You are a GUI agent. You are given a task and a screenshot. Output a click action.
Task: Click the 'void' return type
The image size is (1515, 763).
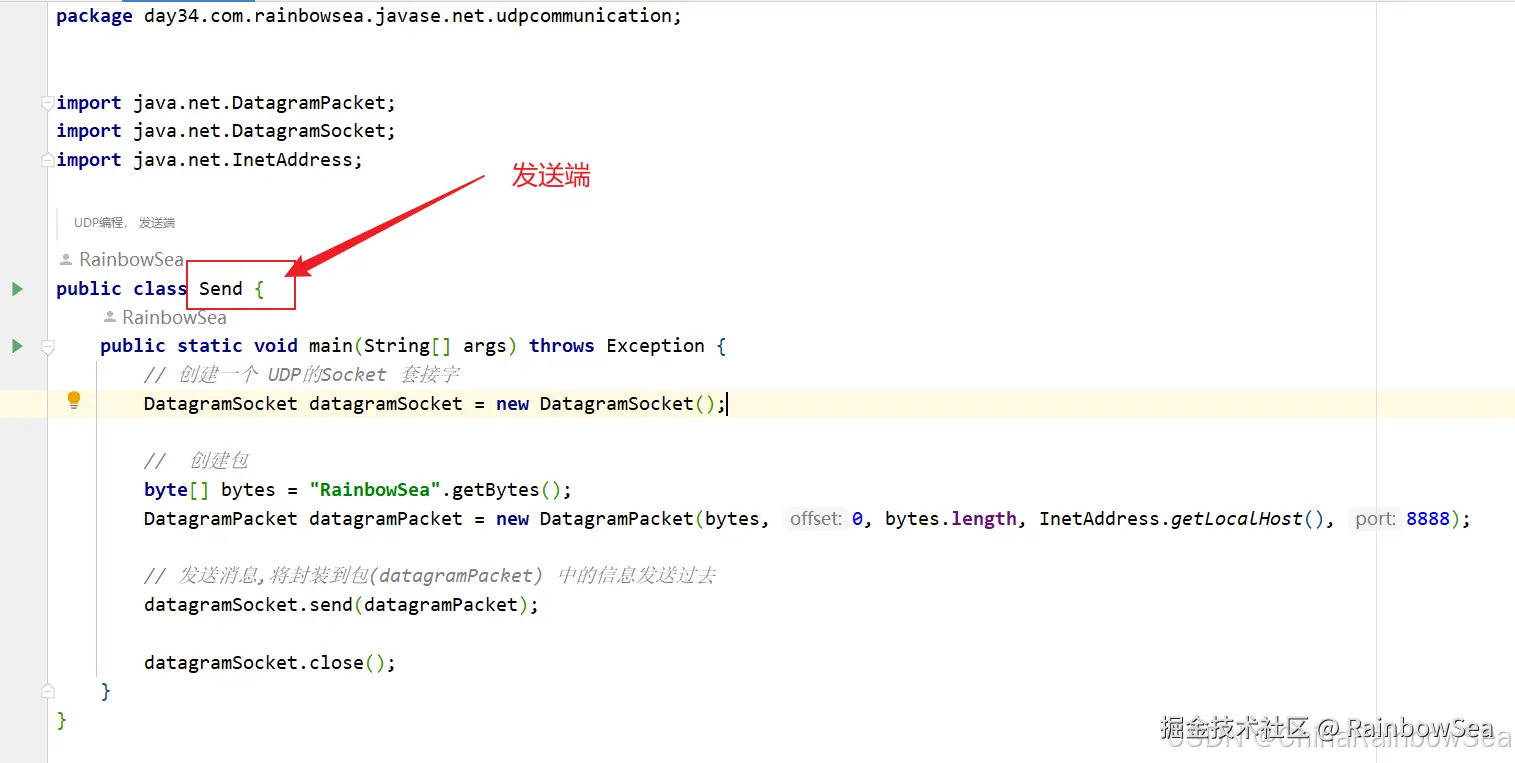276,346
